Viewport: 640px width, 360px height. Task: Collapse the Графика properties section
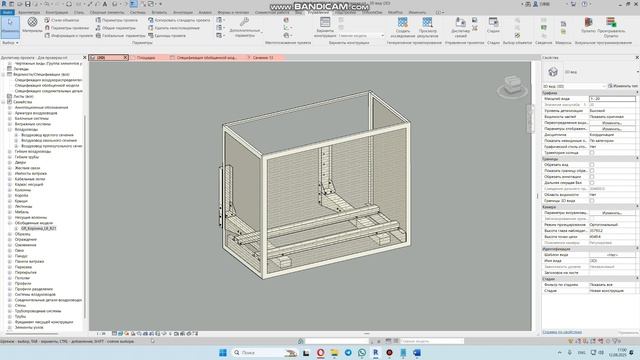click(637, 93)
